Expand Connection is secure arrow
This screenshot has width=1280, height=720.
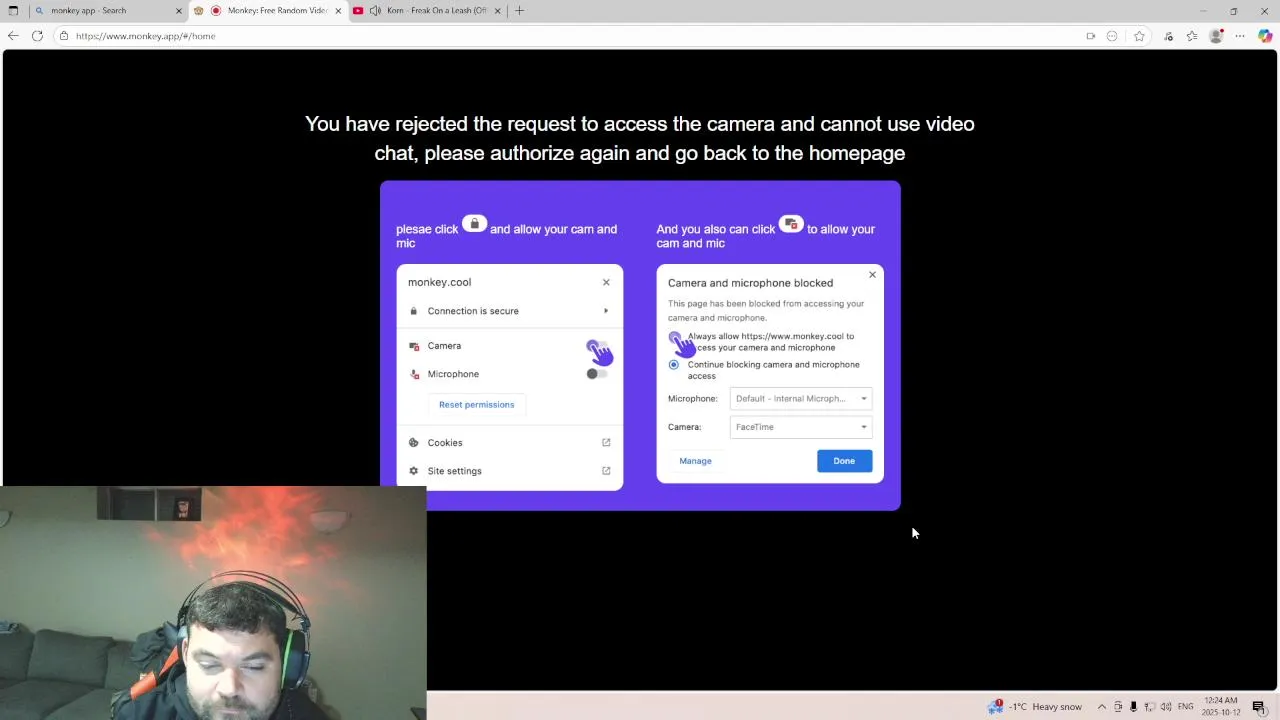click(x=606, y=311)
